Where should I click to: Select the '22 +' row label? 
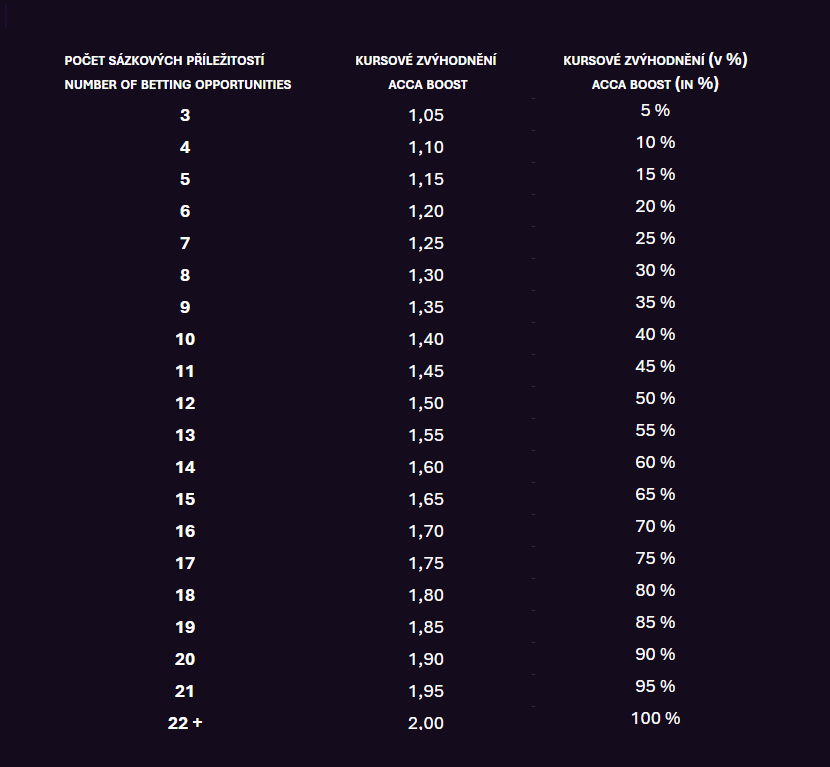coord(185,723)
